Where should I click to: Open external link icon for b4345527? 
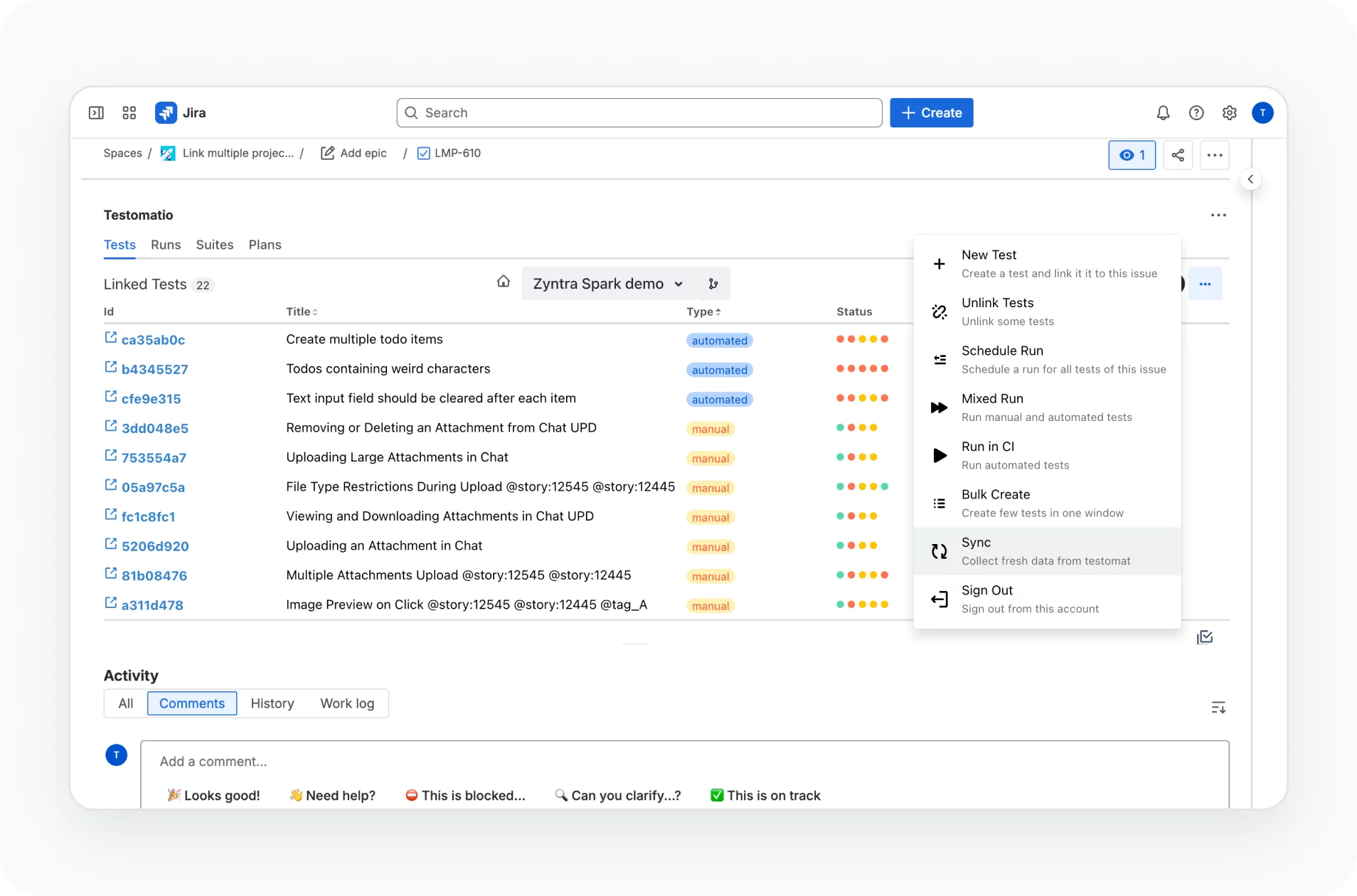110,367
